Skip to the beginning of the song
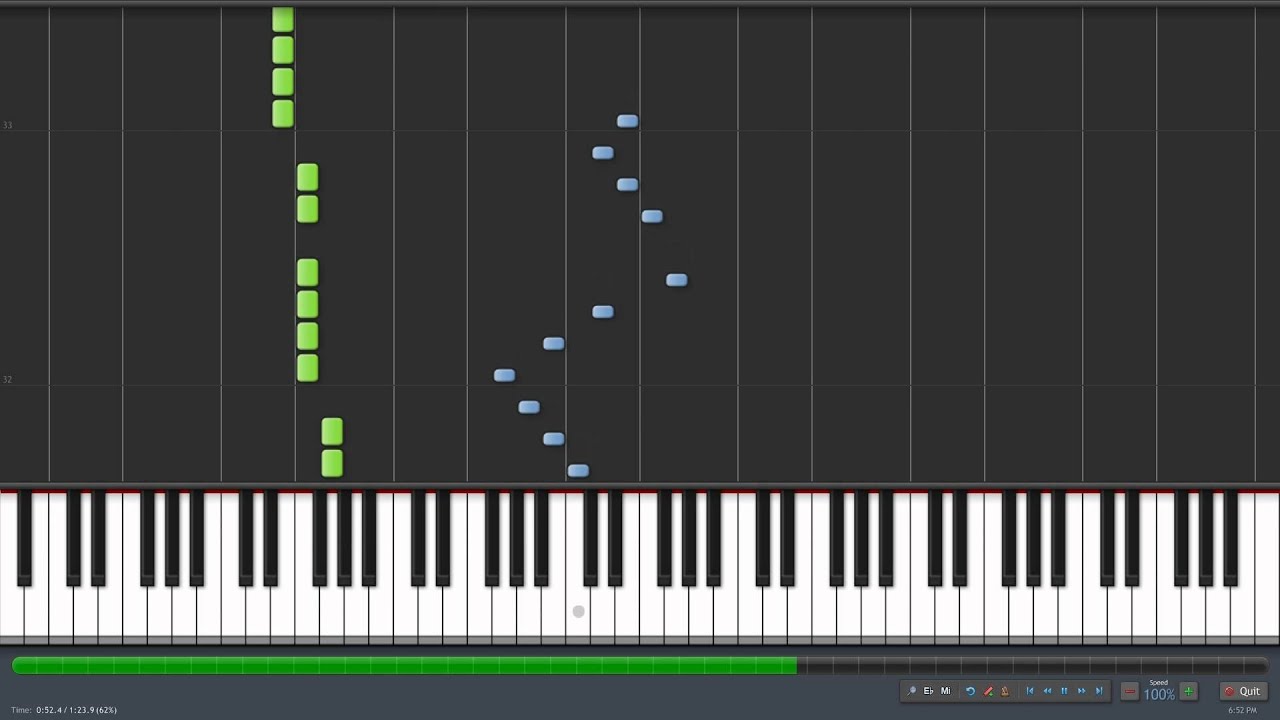 pyautogui.click(x=1029, y=691)
